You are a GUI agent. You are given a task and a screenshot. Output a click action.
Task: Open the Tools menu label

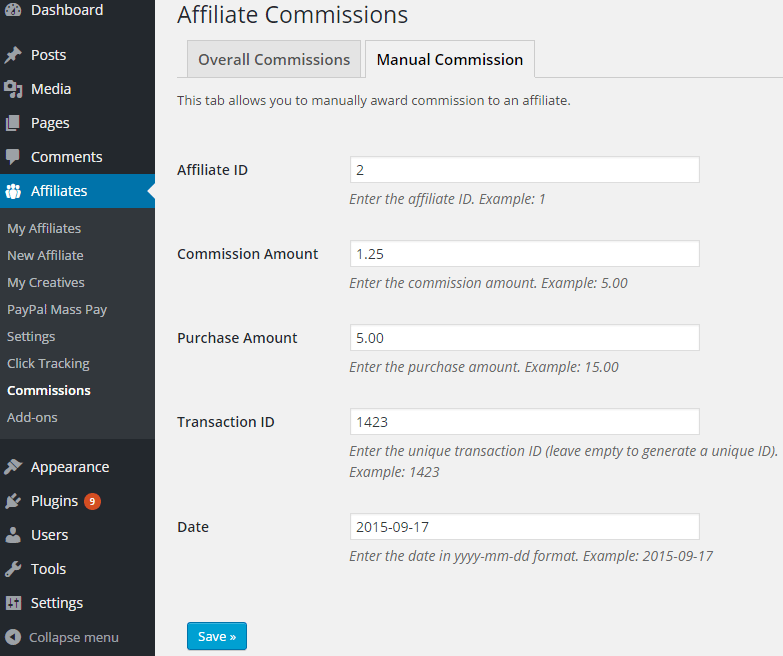48,569
